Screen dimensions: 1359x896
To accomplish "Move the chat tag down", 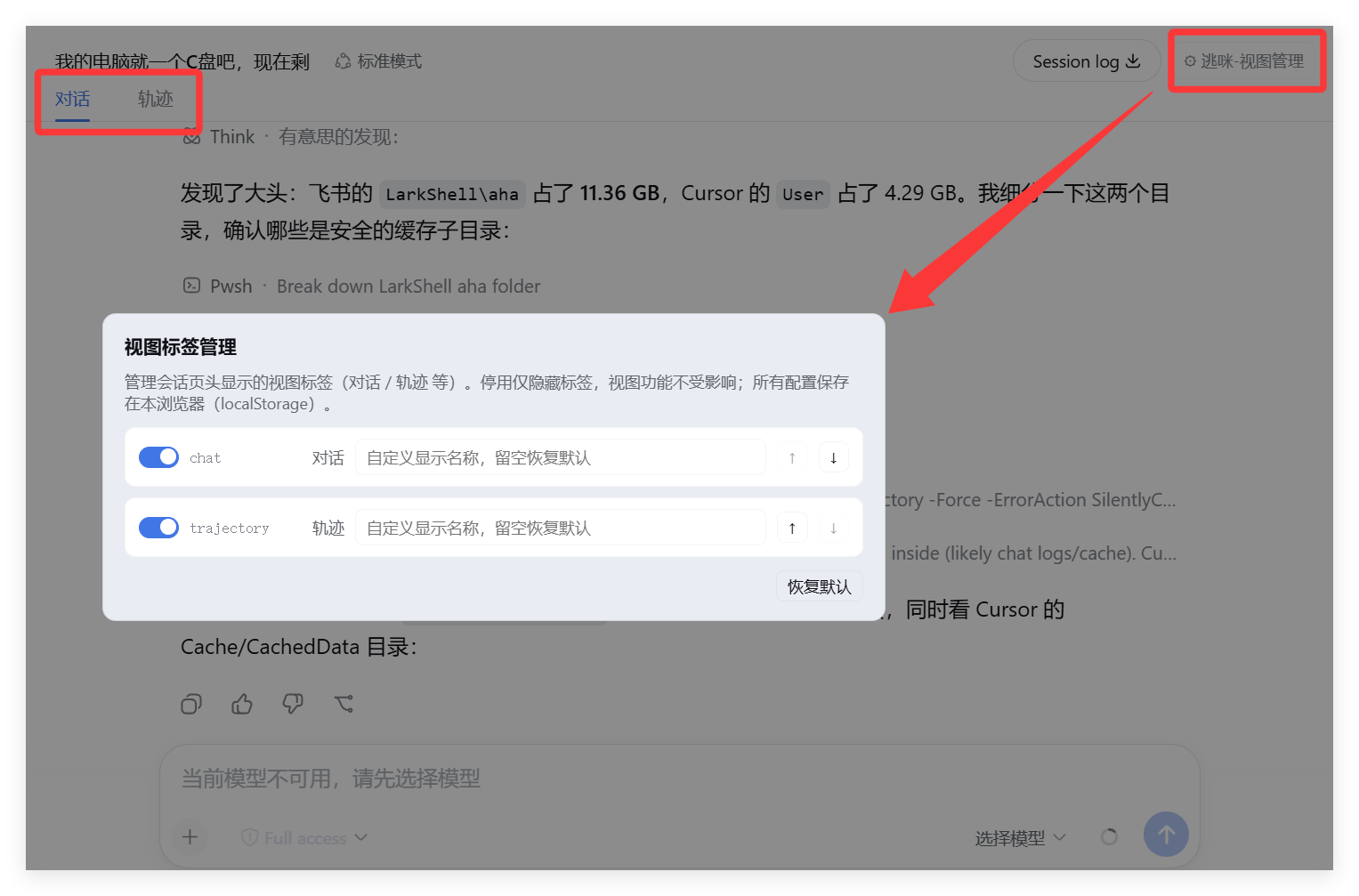I will 833,457.
